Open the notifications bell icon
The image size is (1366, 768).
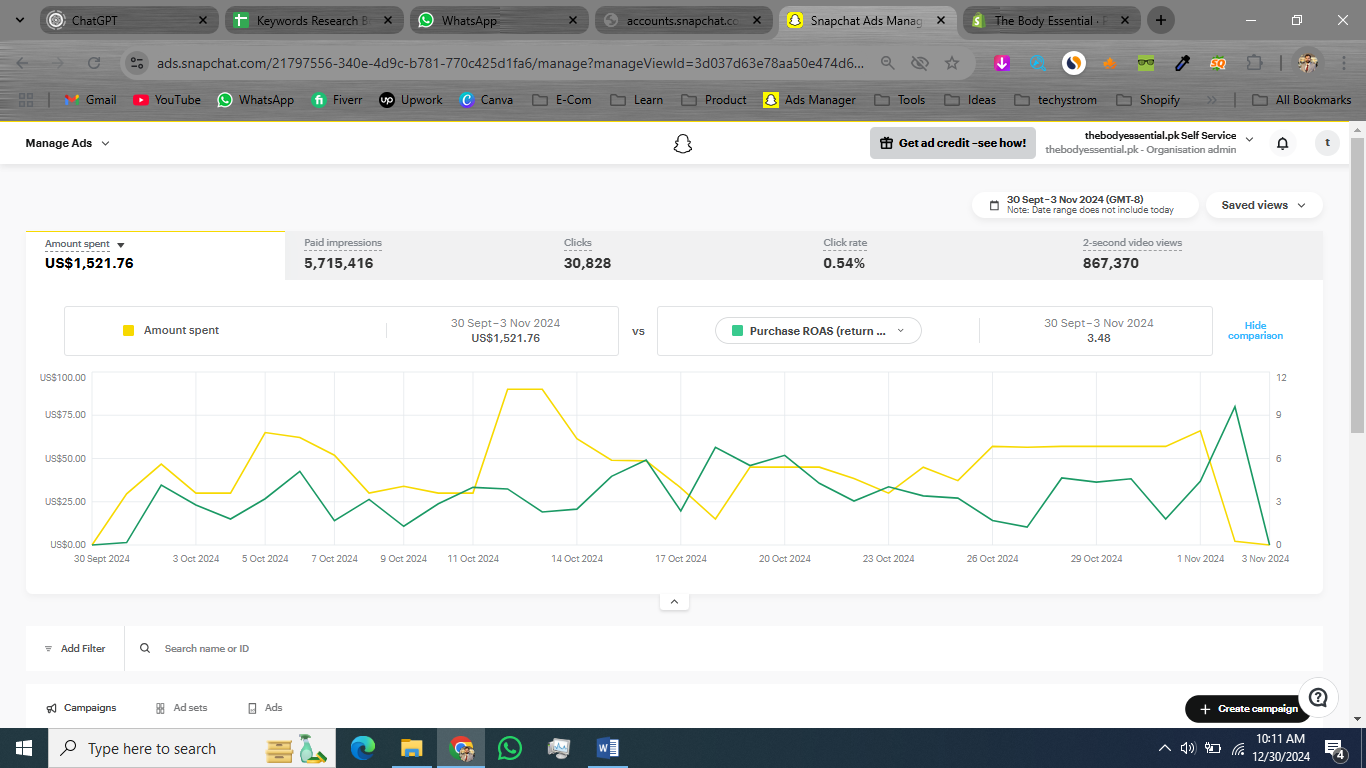click(1282, 144)
